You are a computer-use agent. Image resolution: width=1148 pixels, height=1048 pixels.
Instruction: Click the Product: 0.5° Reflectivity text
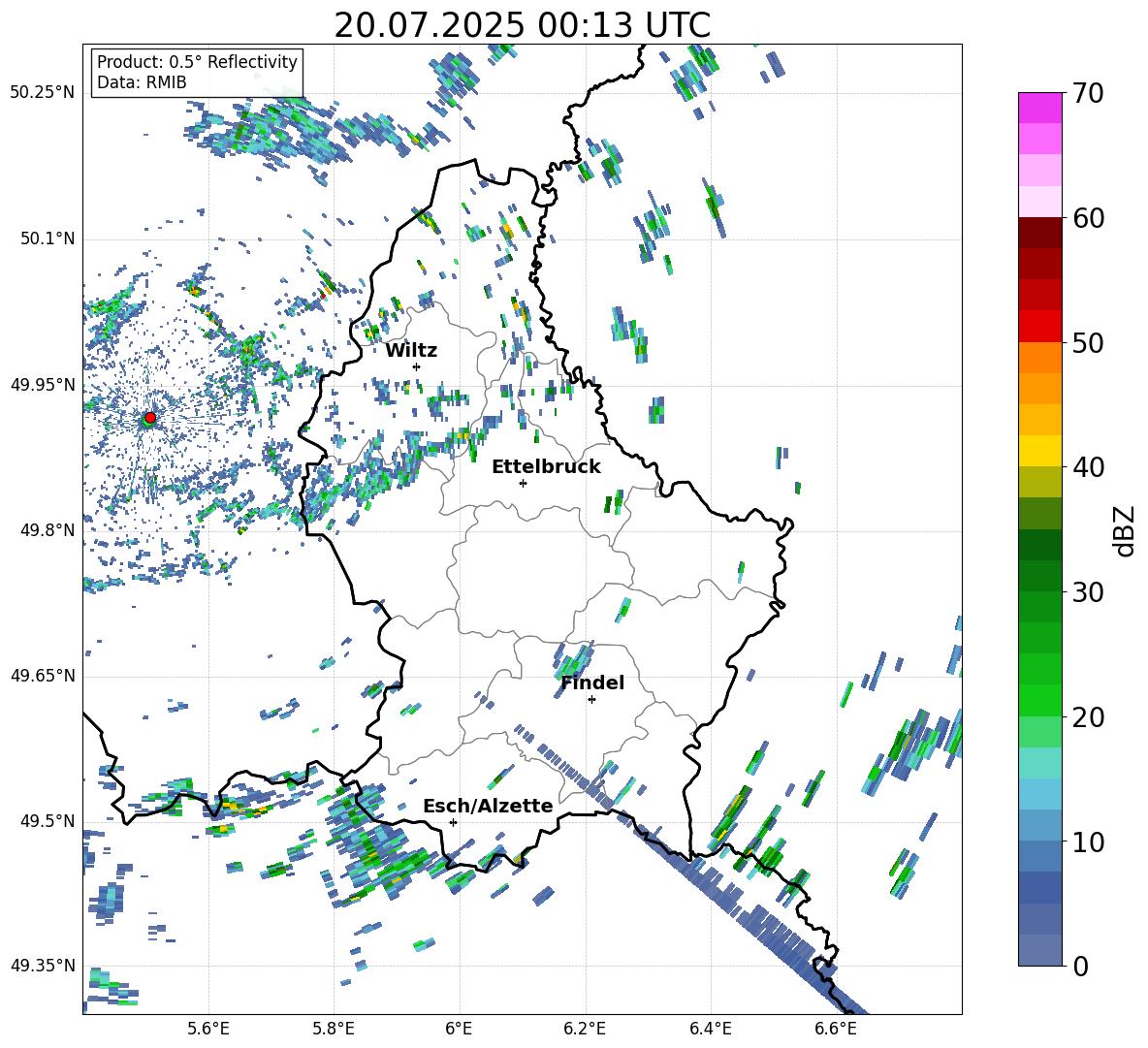pos(197,61)
